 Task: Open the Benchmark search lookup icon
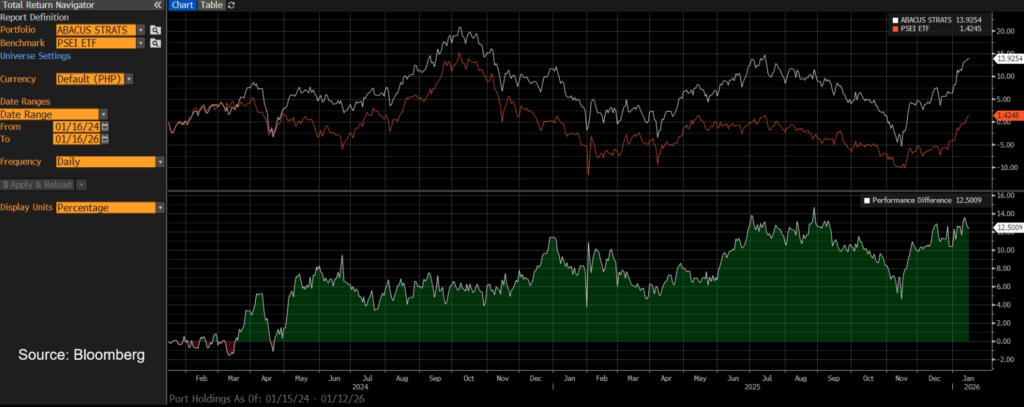[155, 43]
